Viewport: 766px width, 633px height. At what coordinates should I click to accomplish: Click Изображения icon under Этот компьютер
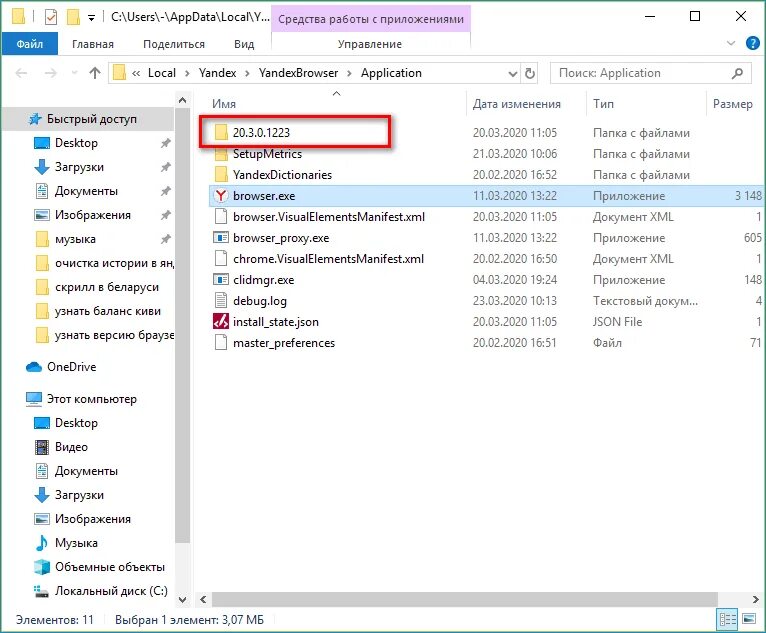[42, 519]
